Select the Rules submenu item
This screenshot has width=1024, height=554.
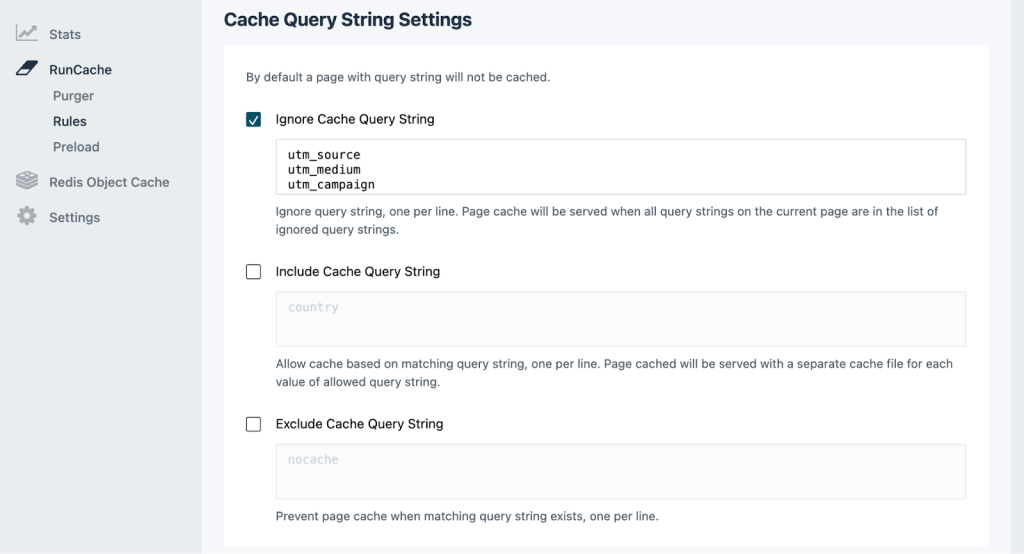click(70, 121)
